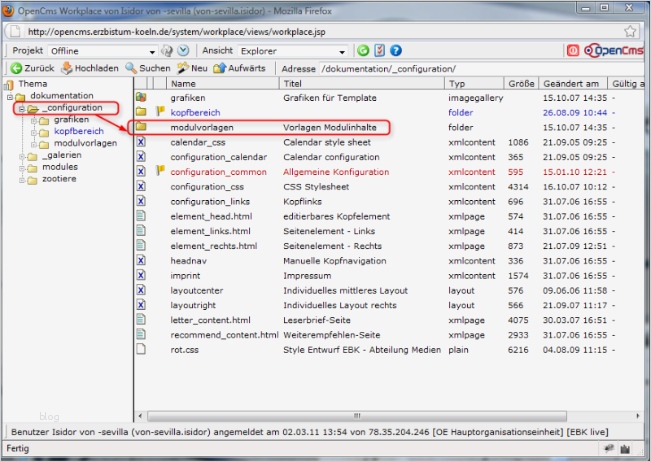Image resolution: width=651 pixels, height=462 pixels.
Task: Open the Suchen search tool
Action: (148, 68)
